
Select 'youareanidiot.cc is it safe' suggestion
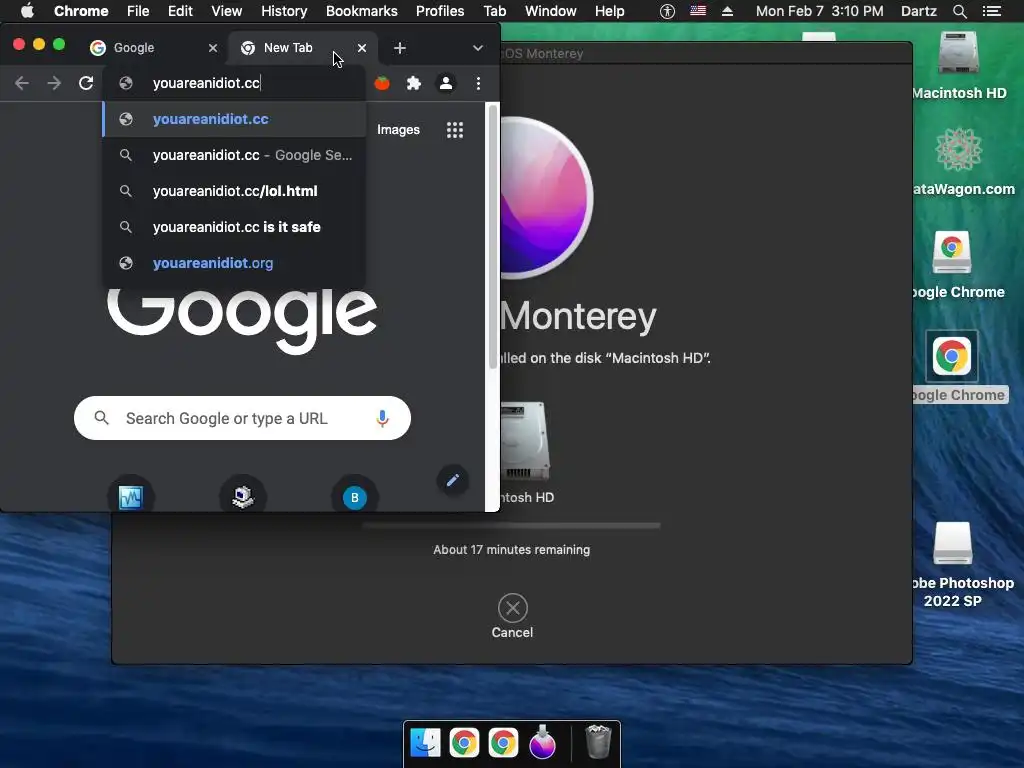[x=234, y=227]
